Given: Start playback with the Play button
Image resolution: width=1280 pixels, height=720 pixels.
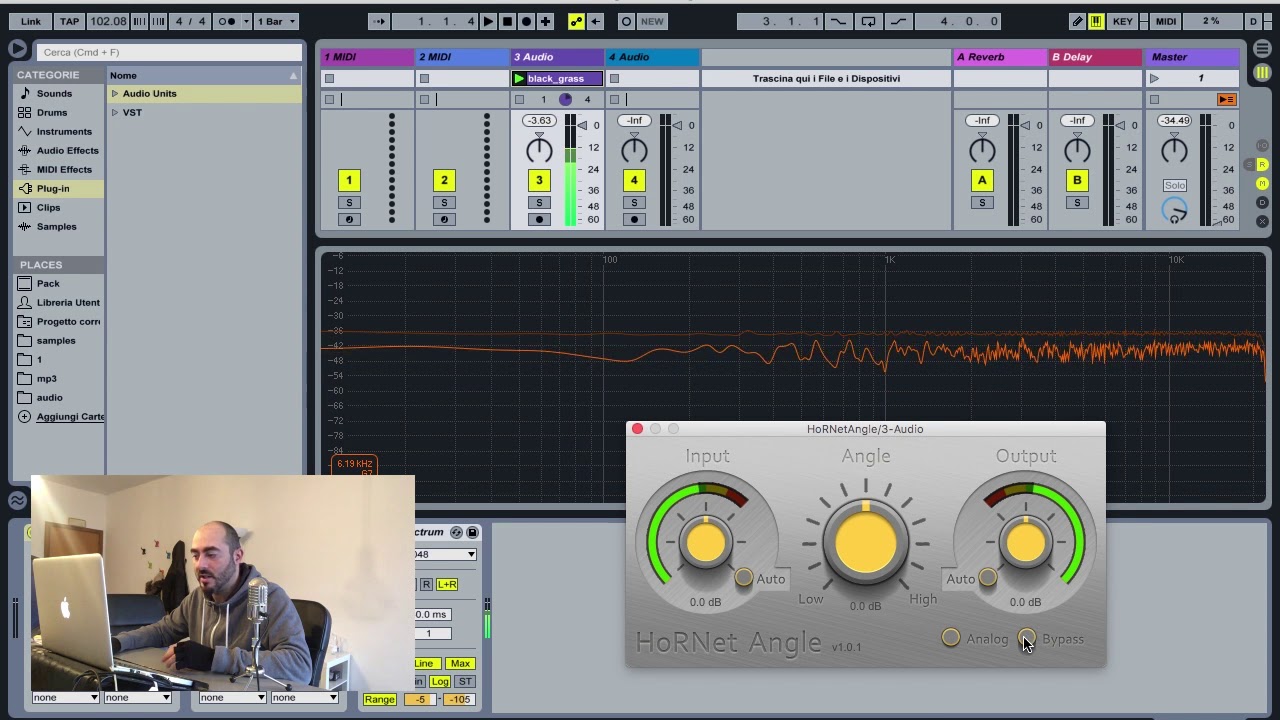Looking at the screenshot, I should (x=488, y=21).
